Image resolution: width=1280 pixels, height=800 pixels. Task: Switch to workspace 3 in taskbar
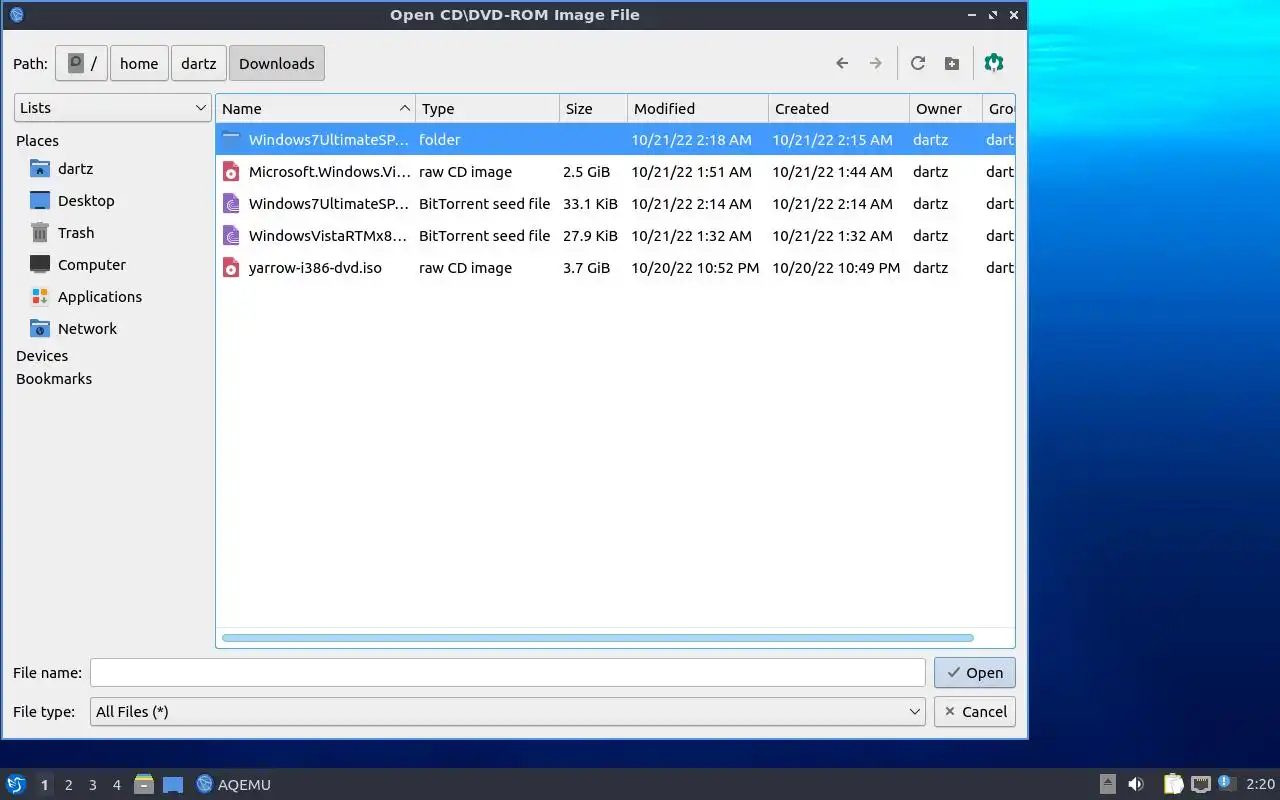92,785
